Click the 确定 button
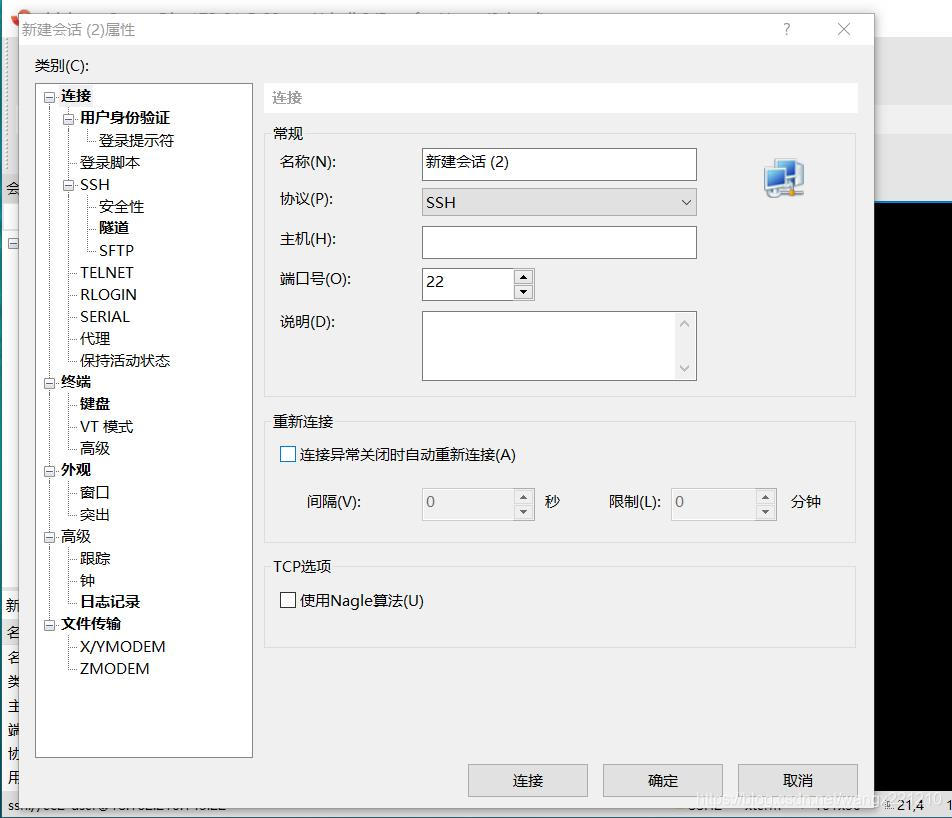 tap(662, 780)
